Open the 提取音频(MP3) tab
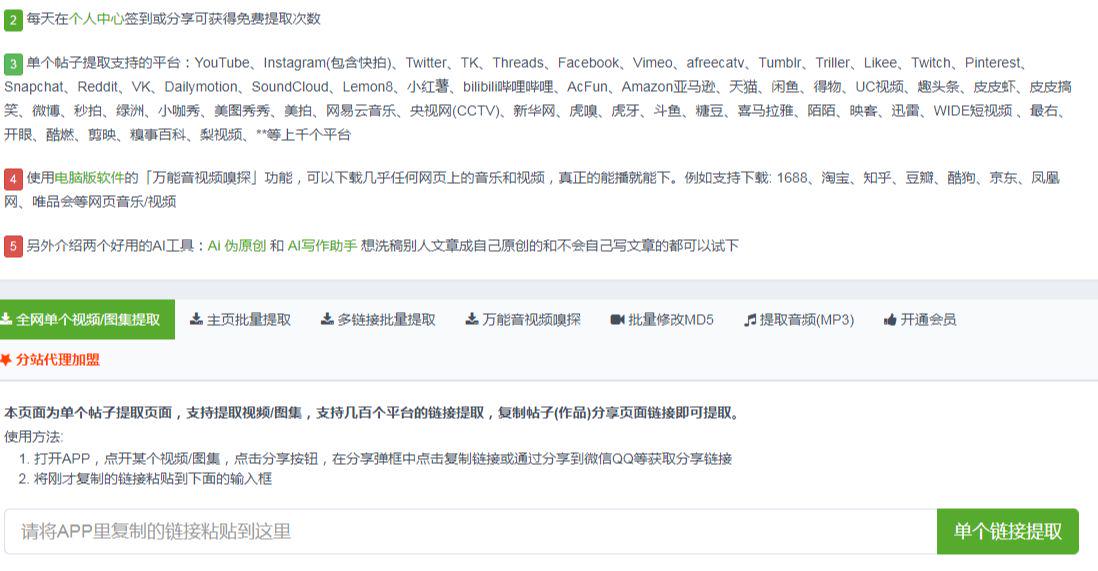The height and width of the screenshot is (571, 1098). pyautogui.click(x=799, y=319)
